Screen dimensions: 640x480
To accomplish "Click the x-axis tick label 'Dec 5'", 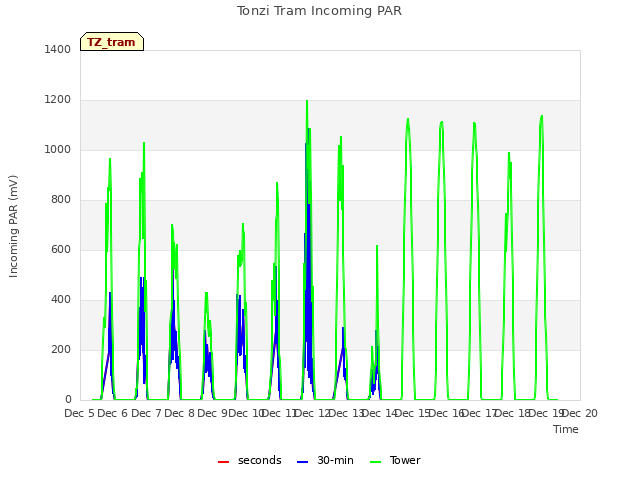I will 79,413.
